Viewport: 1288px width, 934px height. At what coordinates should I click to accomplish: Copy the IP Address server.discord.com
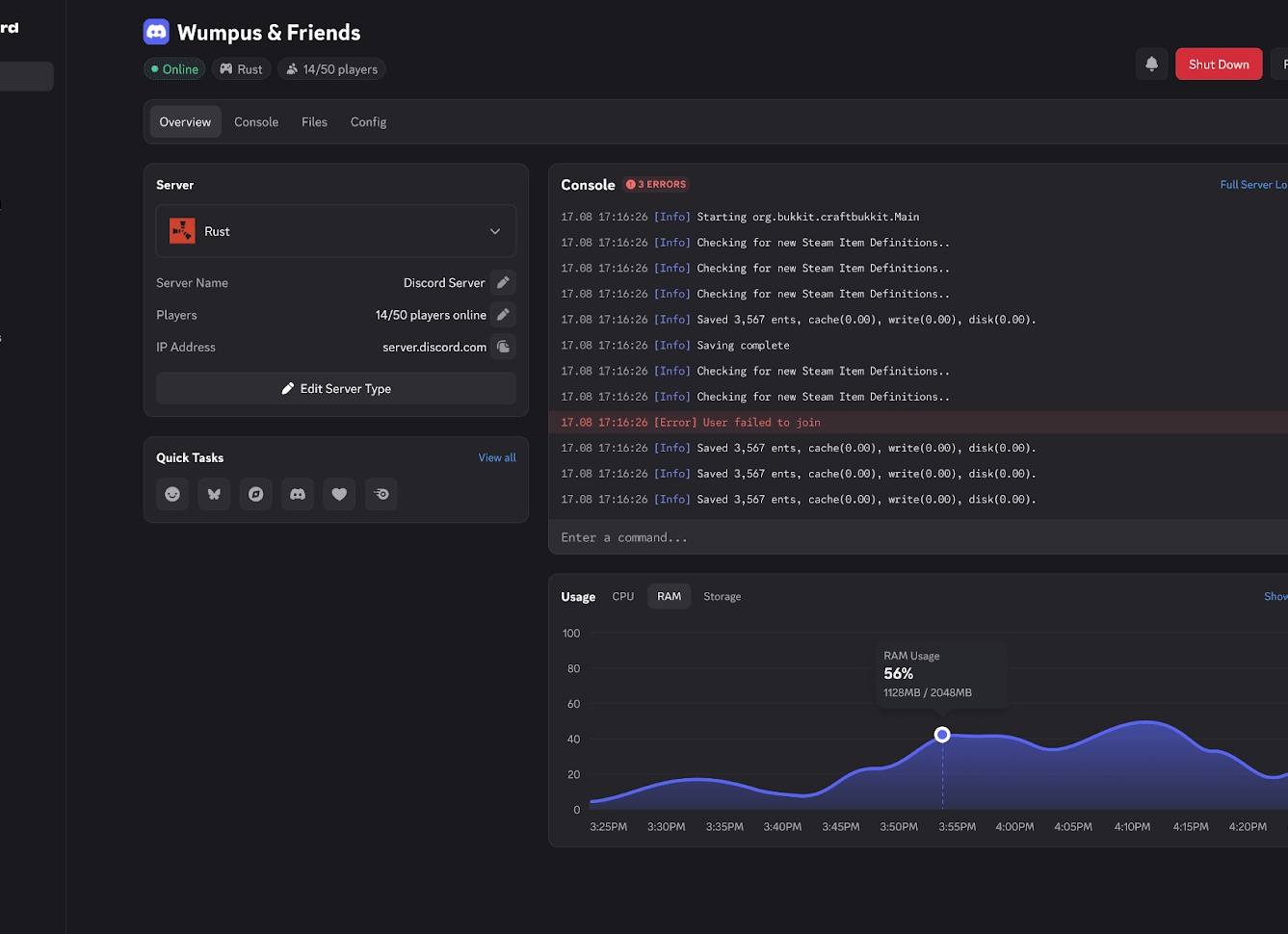point(503,347)
